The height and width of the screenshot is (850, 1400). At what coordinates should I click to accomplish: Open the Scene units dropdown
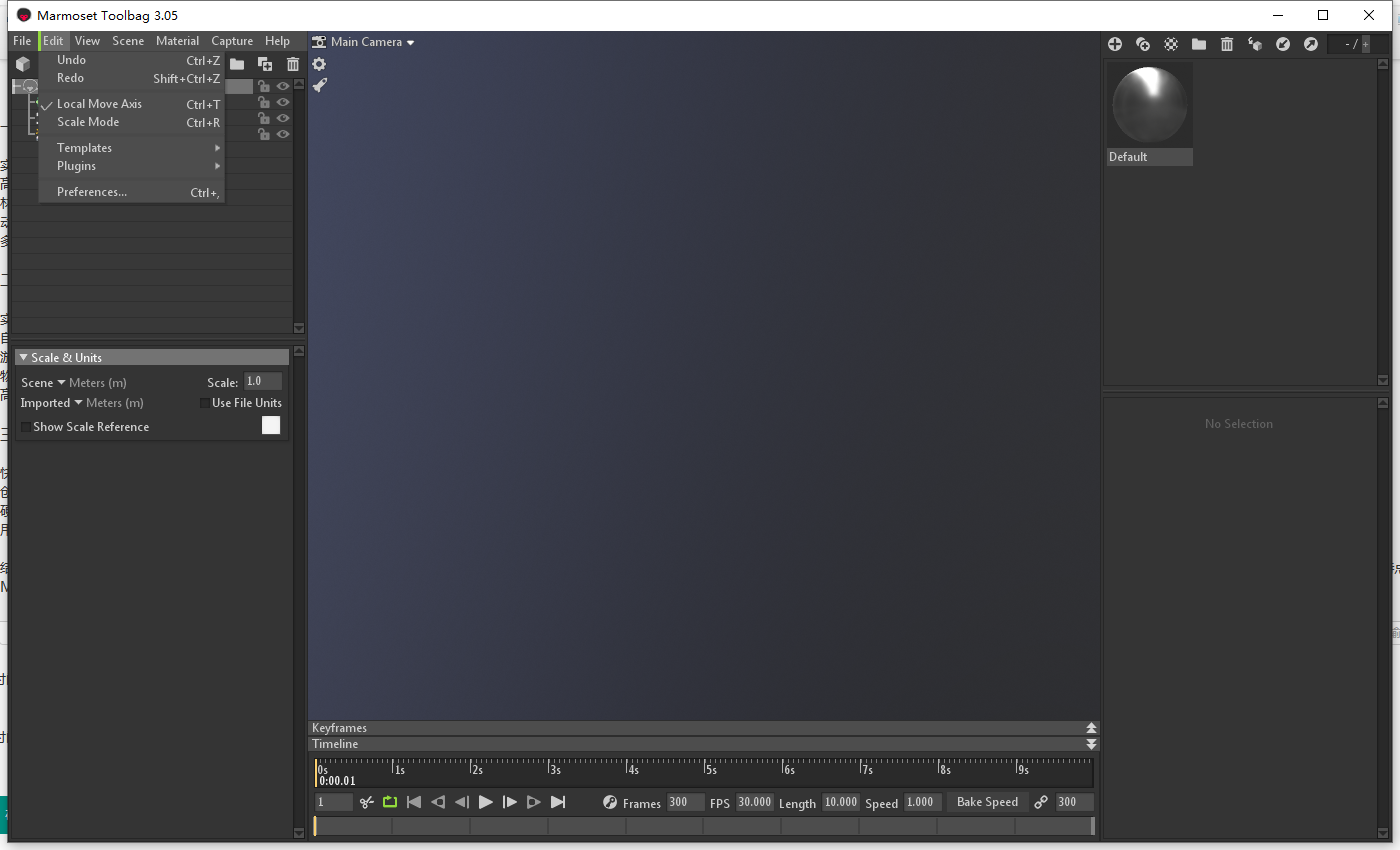pos(43,383)
